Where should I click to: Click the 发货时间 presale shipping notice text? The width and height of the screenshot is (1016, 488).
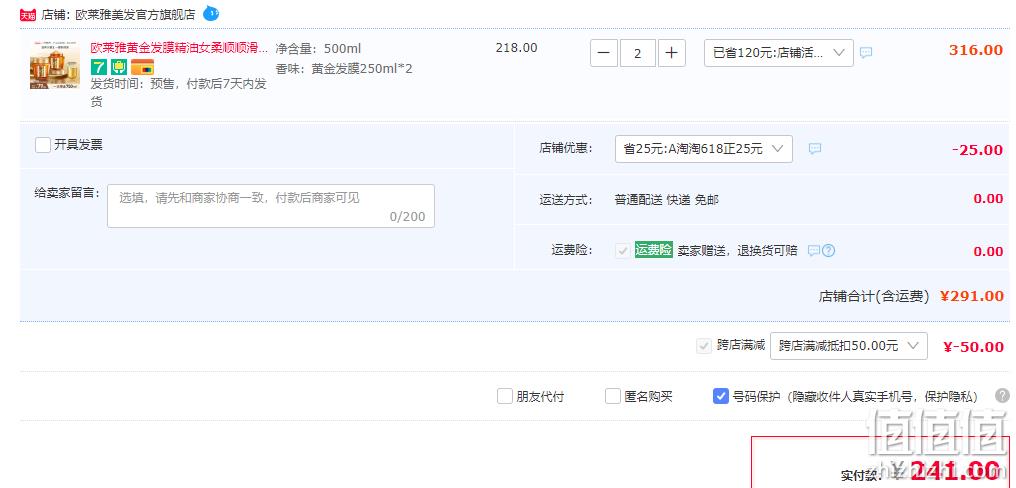pyautogui.click(x=178, y=93)
